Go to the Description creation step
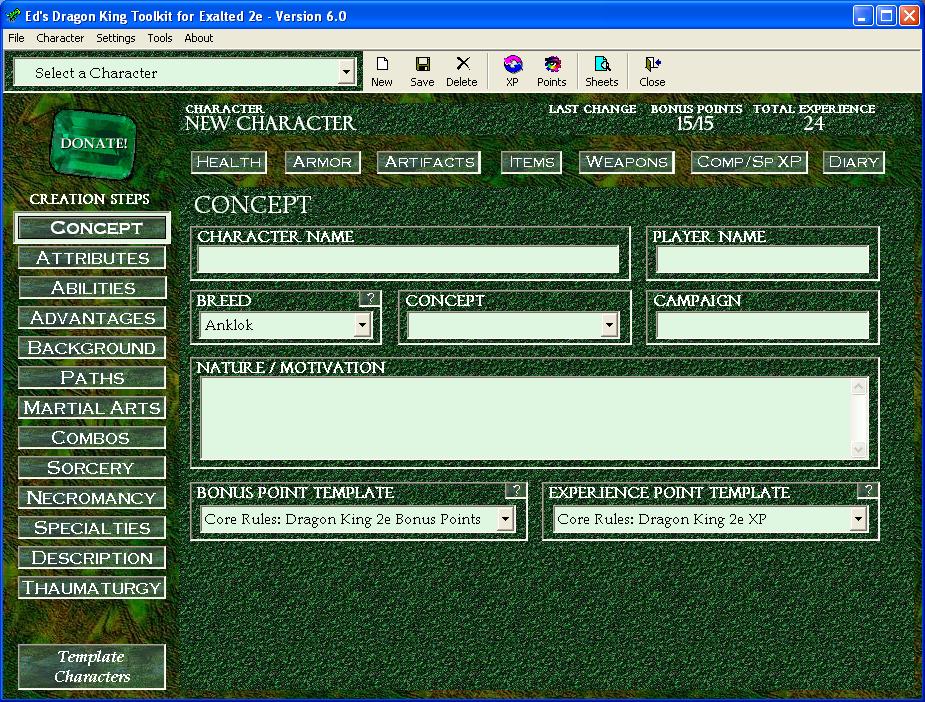Screen dimensions: 925x702 pos(92,558)
